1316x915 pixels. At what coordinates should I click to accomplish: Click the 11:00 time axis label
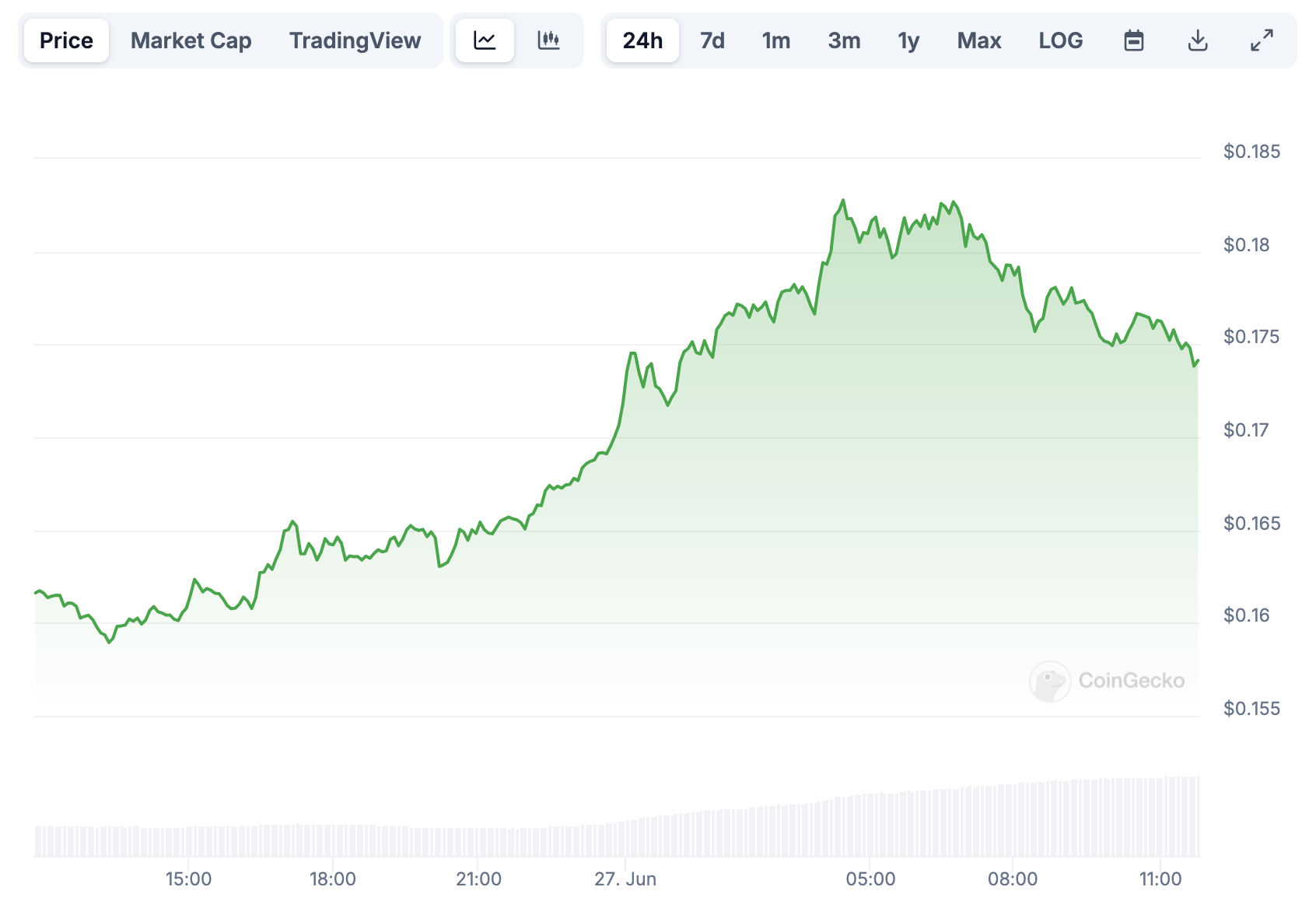point(1160,879)
